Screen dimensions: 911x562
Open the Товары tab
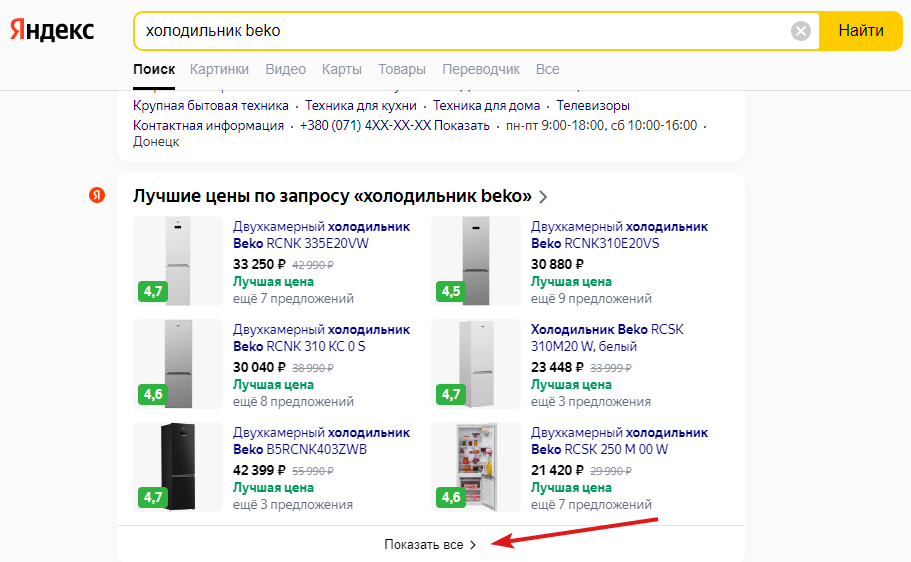click(x=401, y=69)
